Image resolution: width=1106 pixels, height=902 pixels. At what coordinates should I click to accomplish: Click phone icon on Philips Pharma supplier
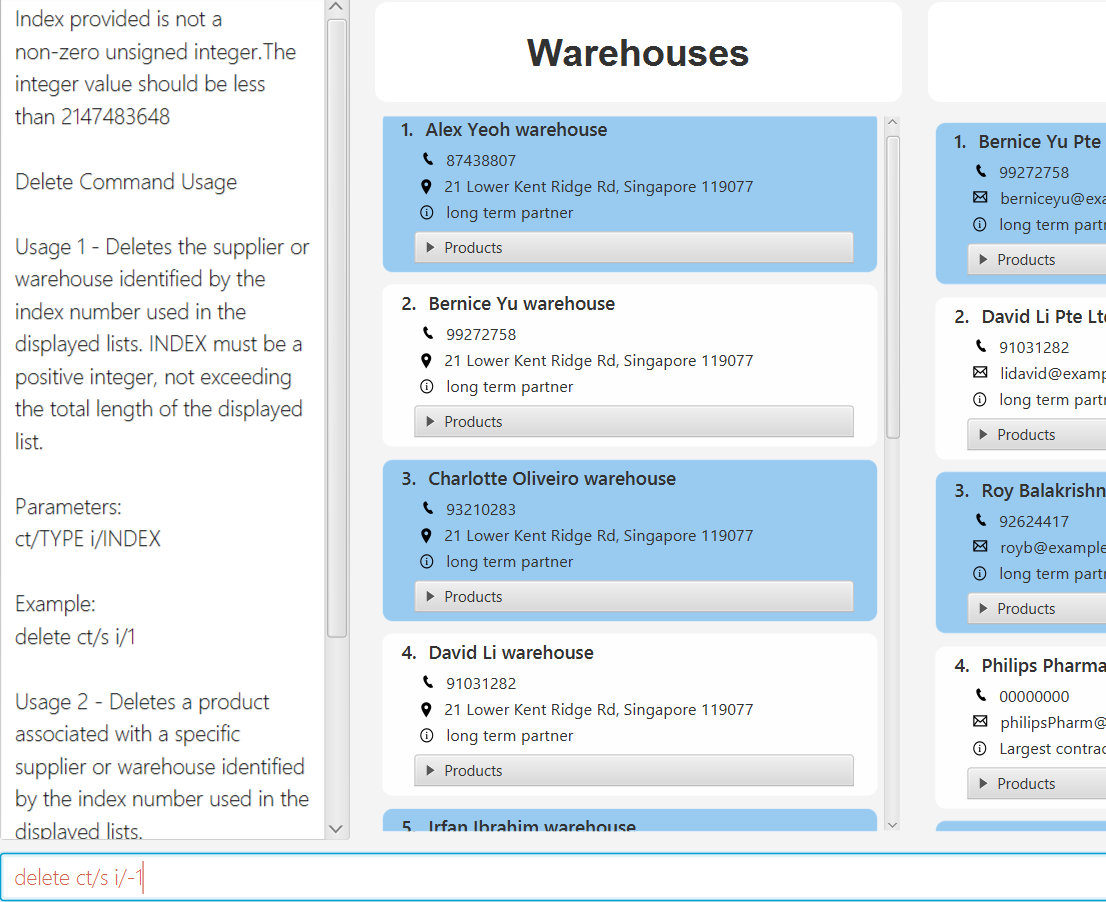tap(980, 695)
